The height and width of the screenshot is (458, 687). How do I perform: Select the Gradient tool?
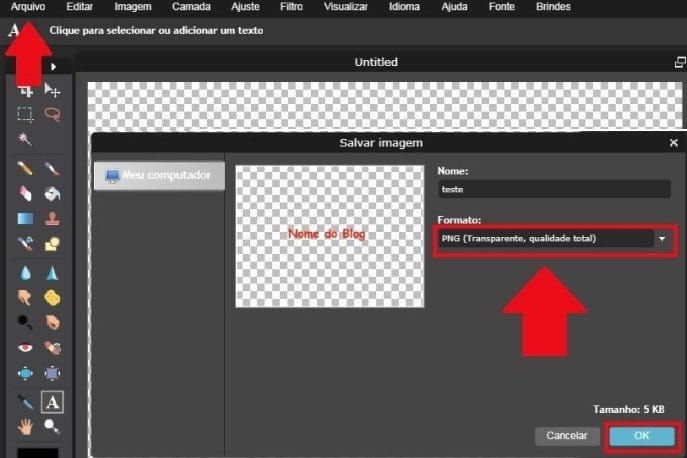tap(26, 217)
